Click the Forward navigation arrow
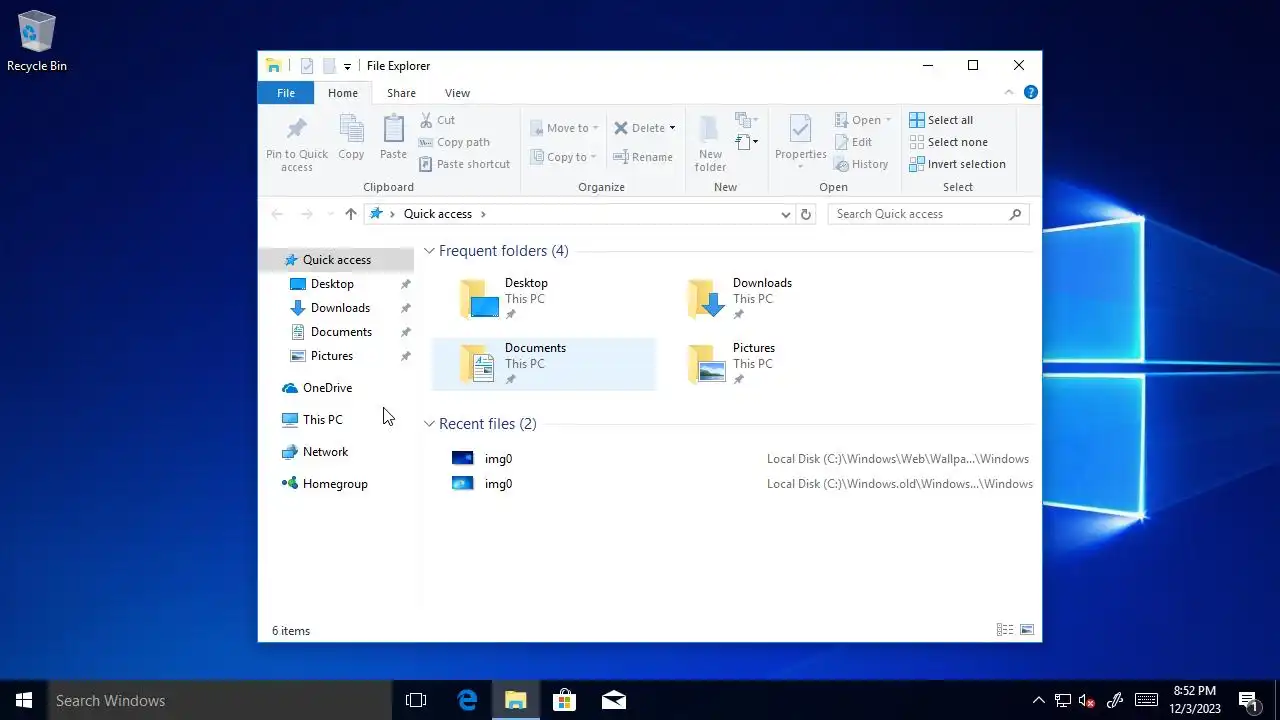Screen dimensions: 1280x720 (x=307, y=214)
